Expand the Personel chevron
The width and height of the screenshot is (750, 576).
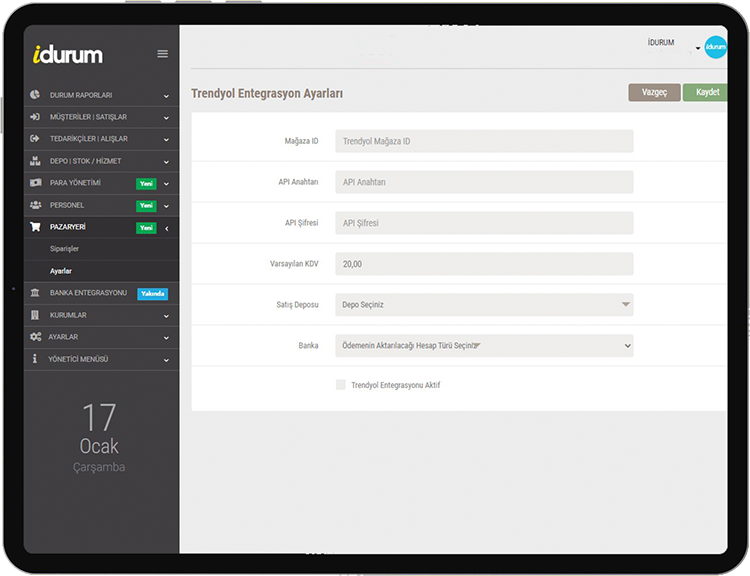(x=166, y=206)
